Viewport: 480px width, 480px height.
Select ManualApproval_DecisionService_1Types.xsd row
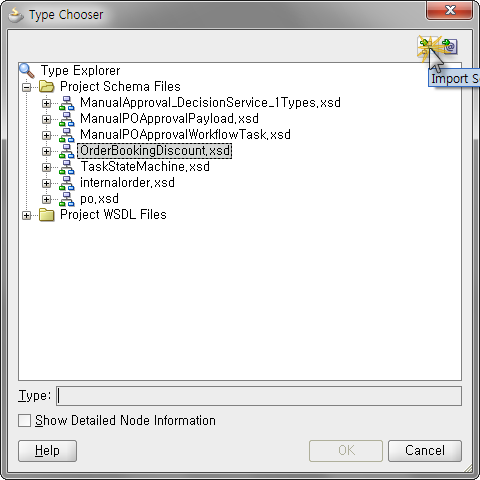[x=210, y=103]
